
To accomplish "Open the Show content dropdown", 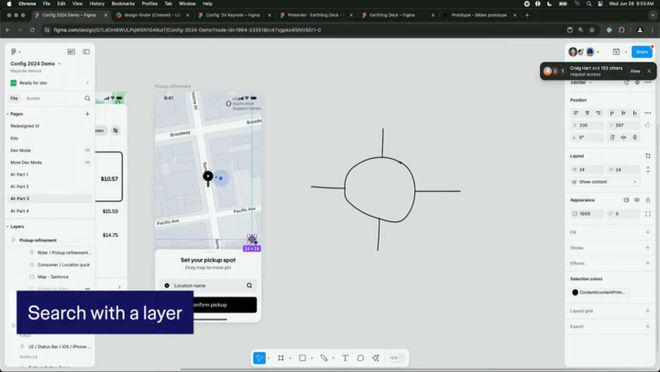I will (604, 182).
